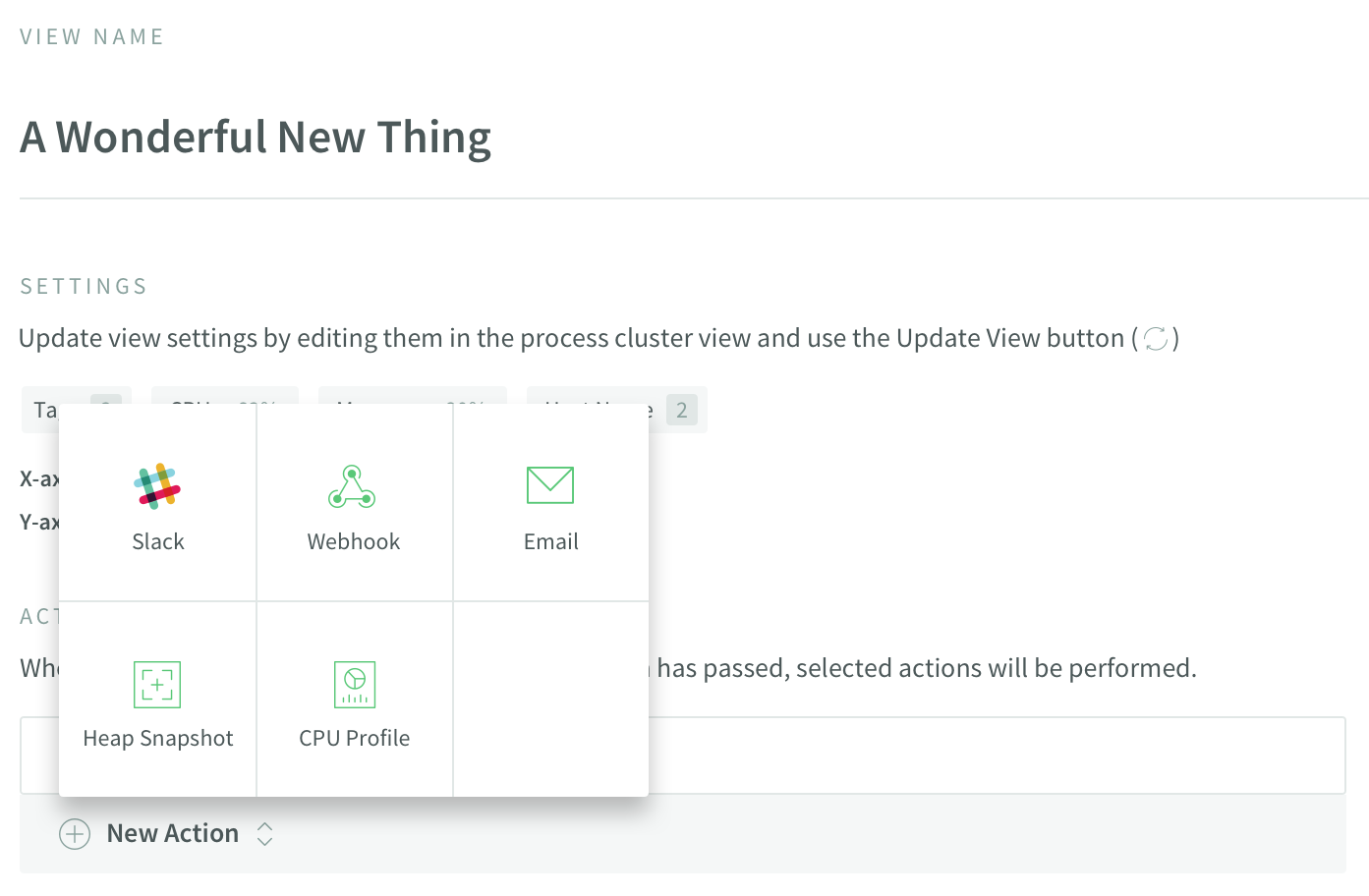Click the empty sixth cell in the action grid

550,700
